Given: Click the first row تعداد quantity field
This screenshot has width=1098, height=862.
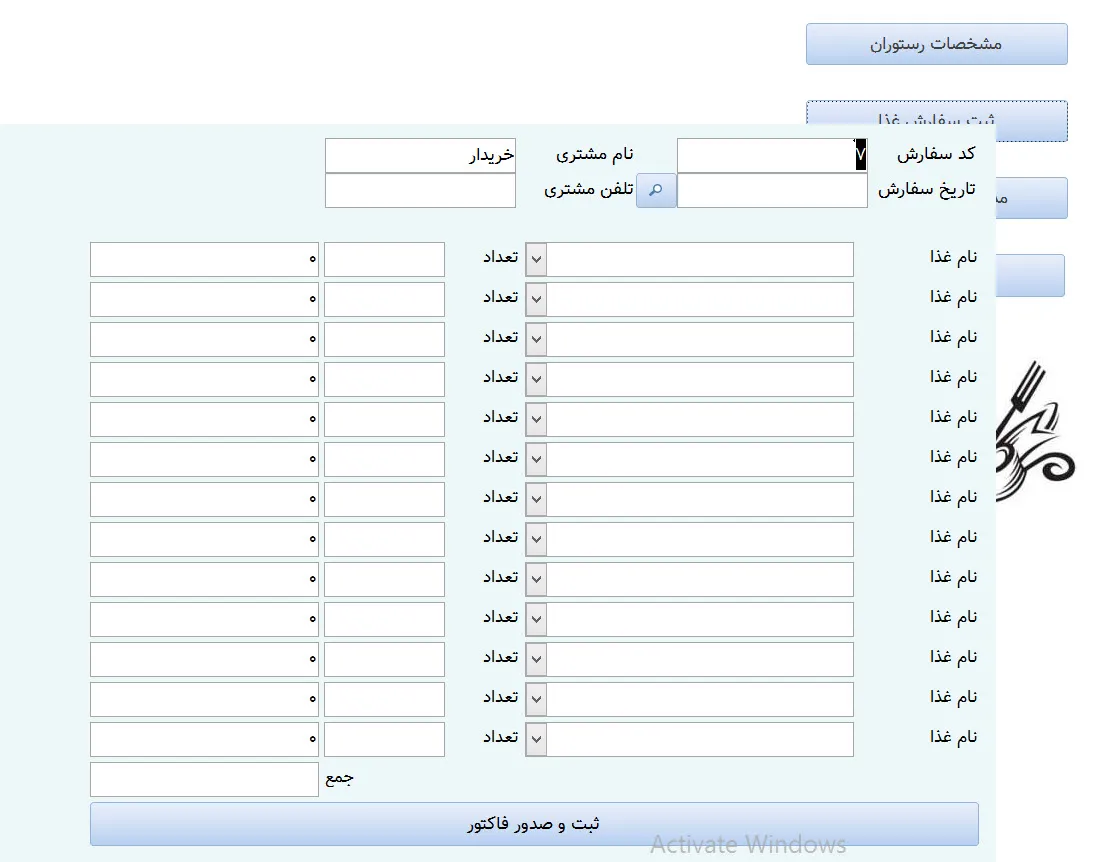Looking at the screenshot, I should 384,260.
